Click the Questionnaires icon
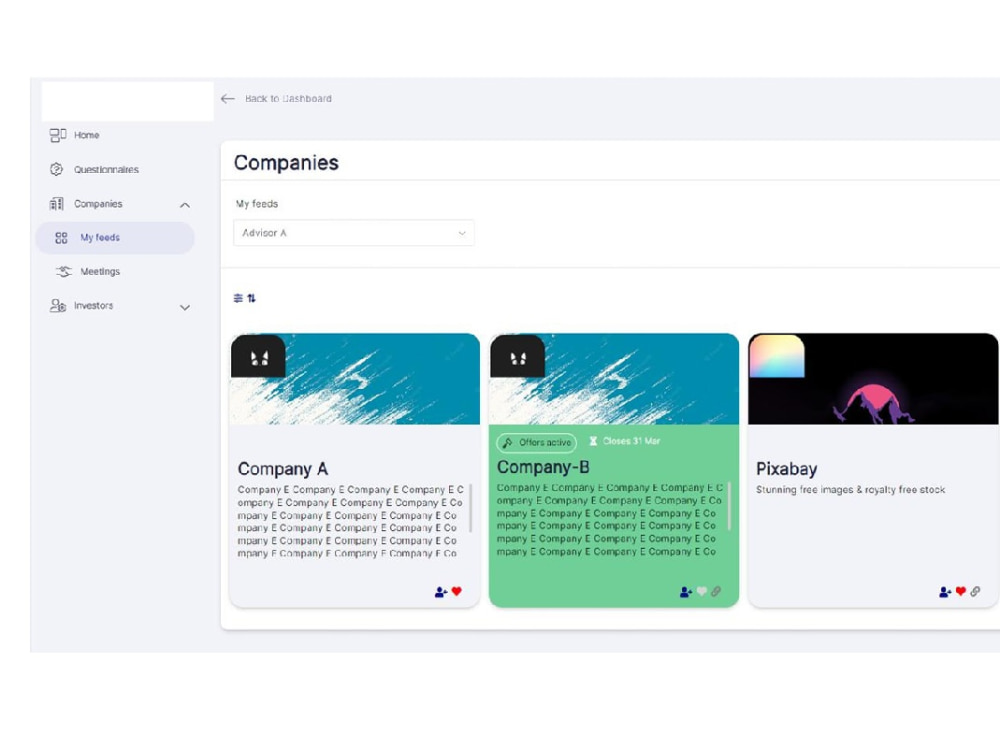Screen dimensions: 1000x749 click(x=57, y=169)
